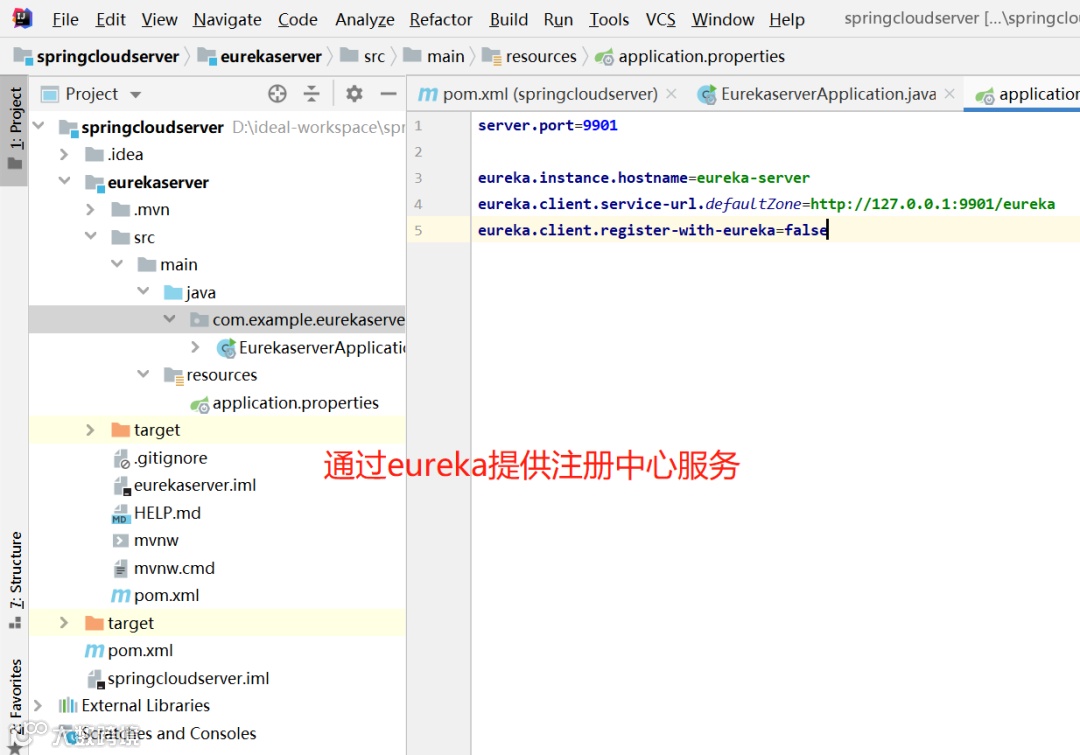This screenshot has width=1080, height=755.
Task: Click server.port=9901 line in editor
Action: pyautogui.click(x=548, y=125)
